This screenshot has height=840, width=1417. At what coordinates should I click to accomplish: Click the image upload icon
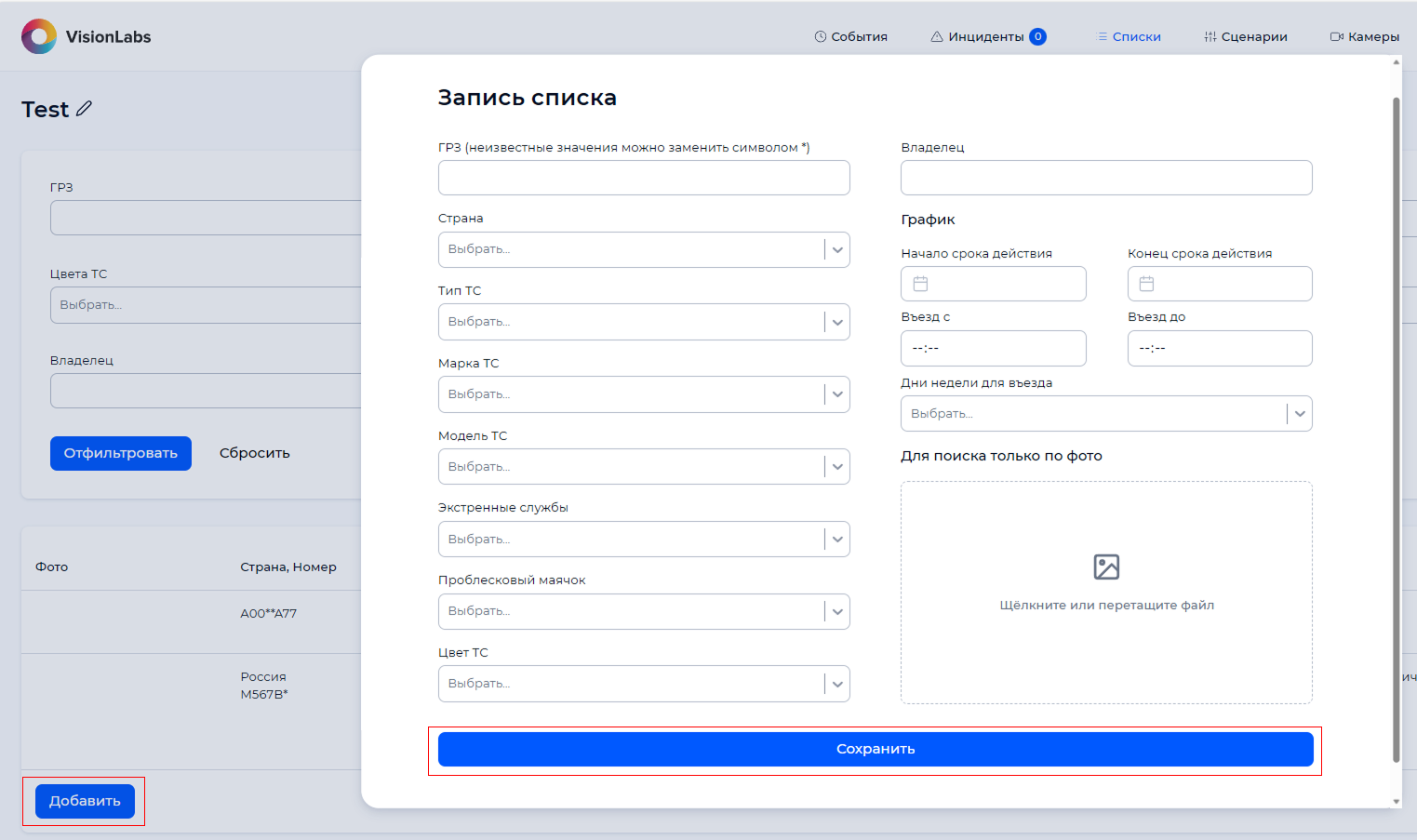1106,567
